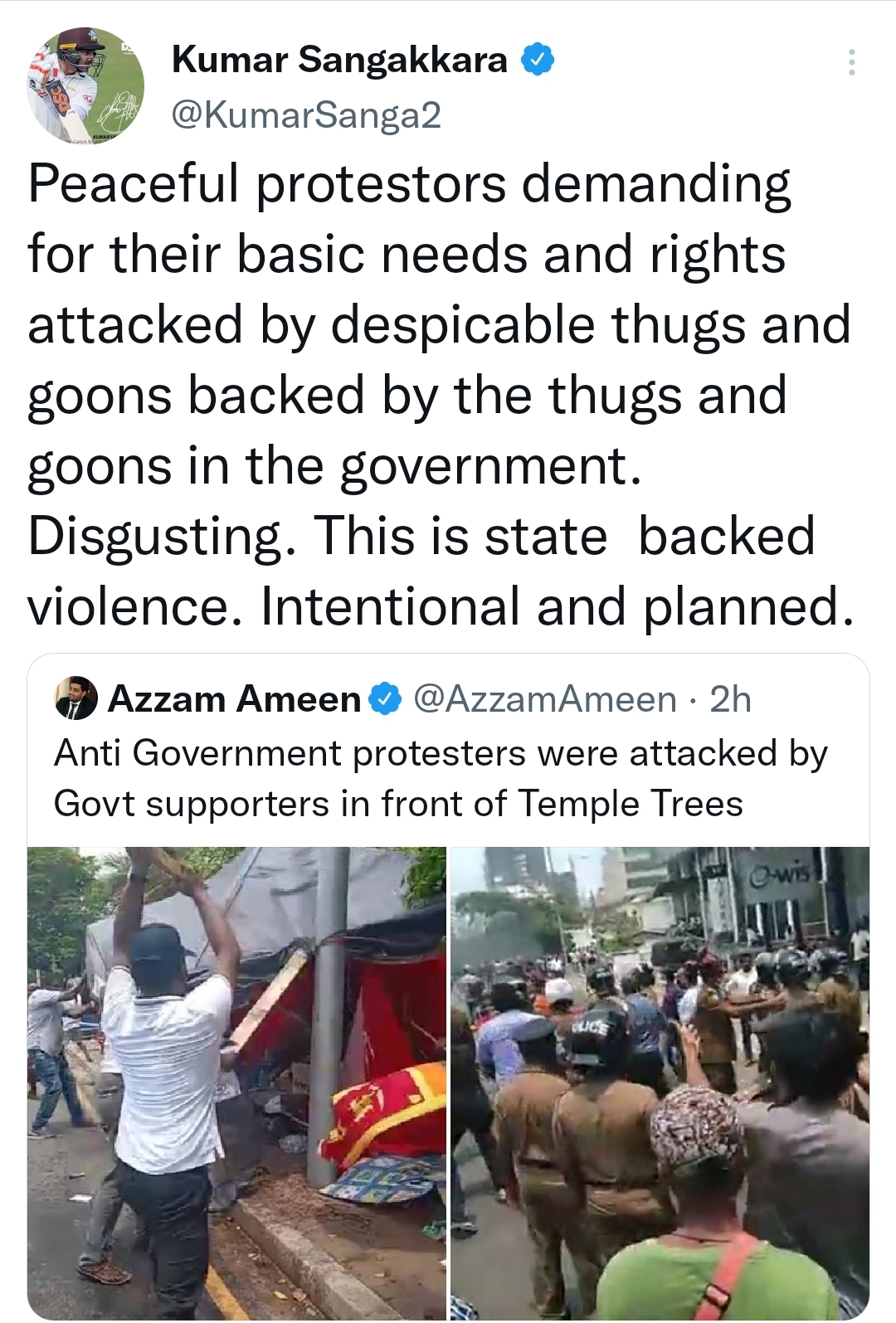This screenshot has width=896, height=1323.
Task: Tap Azzam Ameen's blue verified badge
Action: point(385,699)
